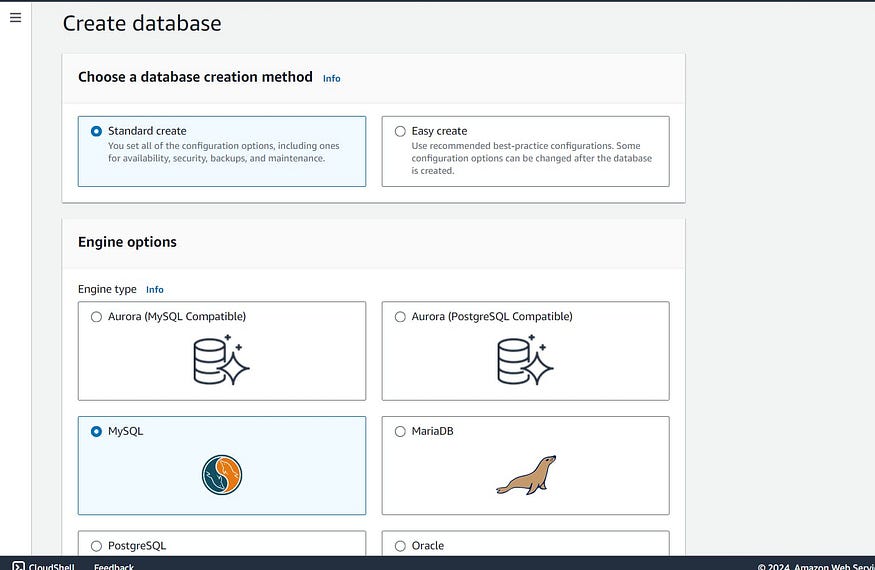Open Info link beside Engine type

(x=155, y=290)
